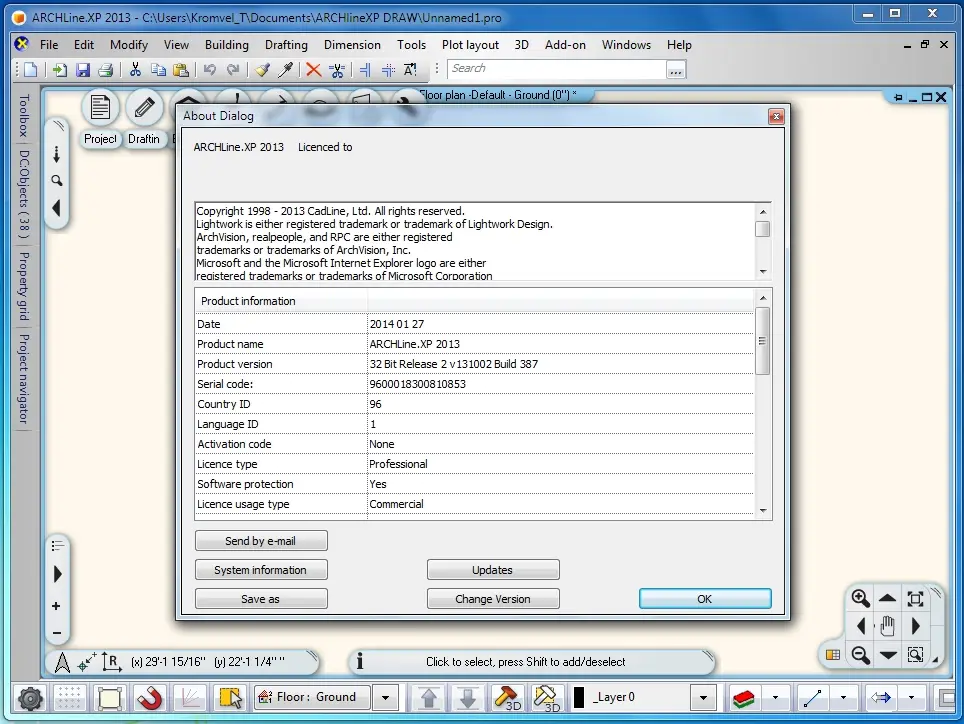
Task: Open the Drafting pencil tool group
Action: tap(144, 108)
